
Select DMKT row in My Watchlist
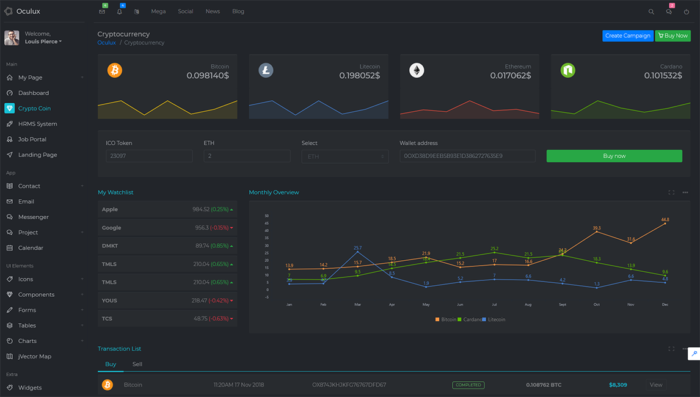coord(167,246)
